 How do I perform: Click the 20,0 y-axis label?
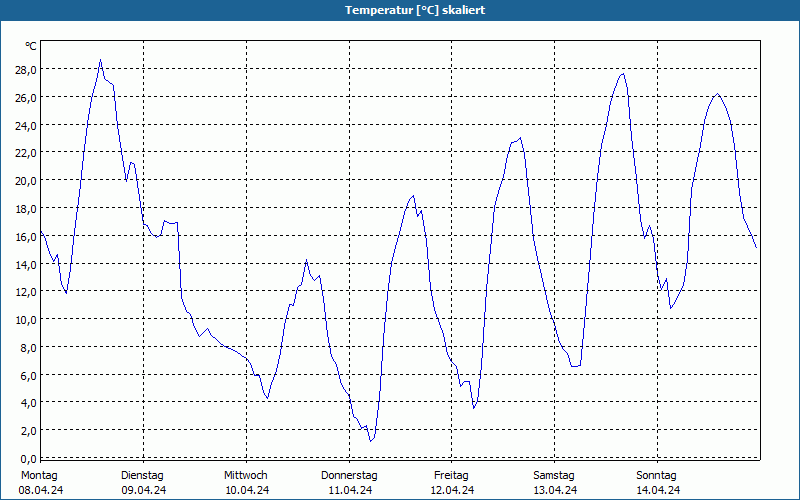26,181
